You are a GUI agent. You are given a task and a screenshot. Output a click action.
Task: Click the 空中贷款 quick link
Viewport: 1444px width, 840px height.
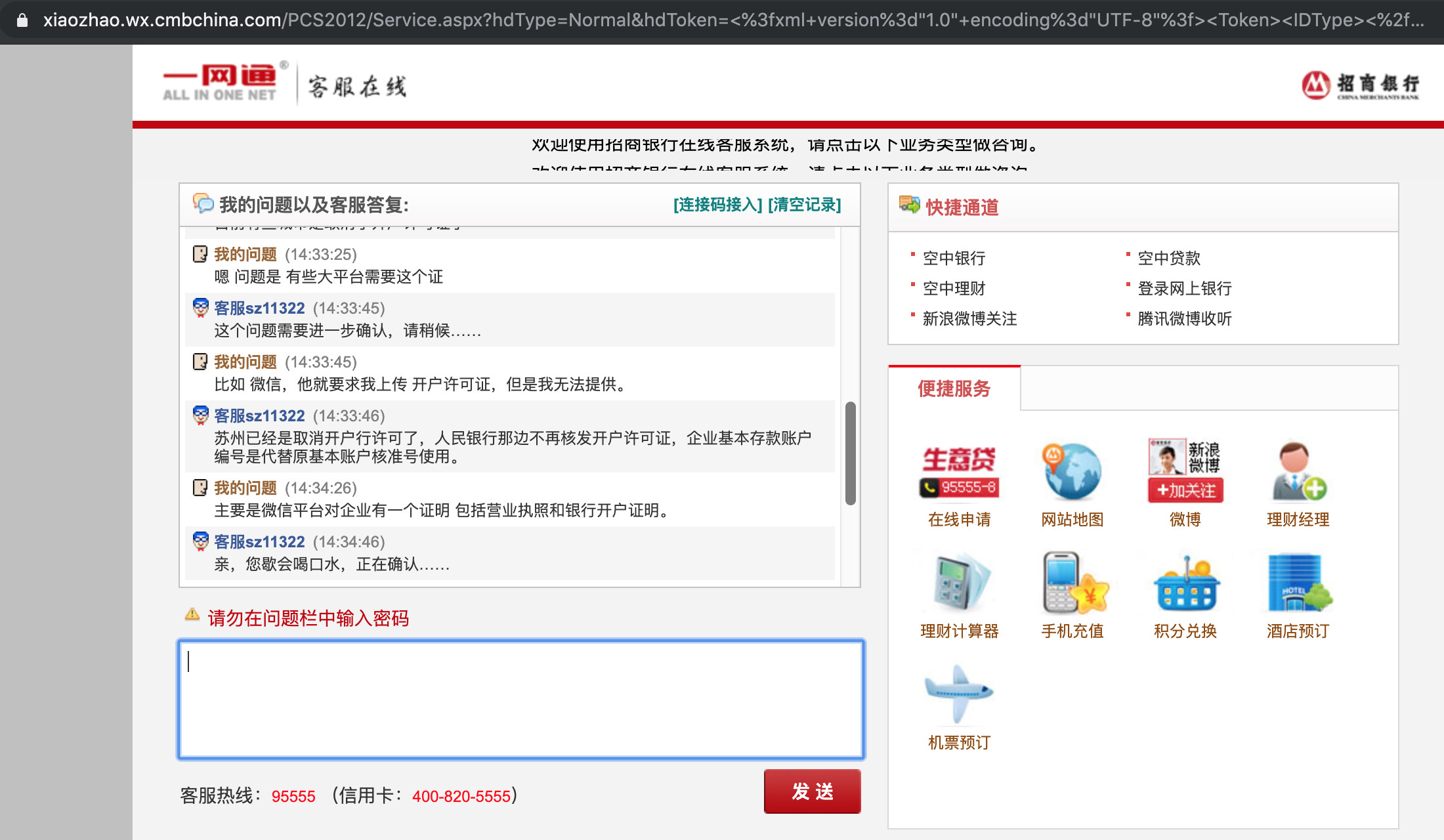[x=1169, y=258]
